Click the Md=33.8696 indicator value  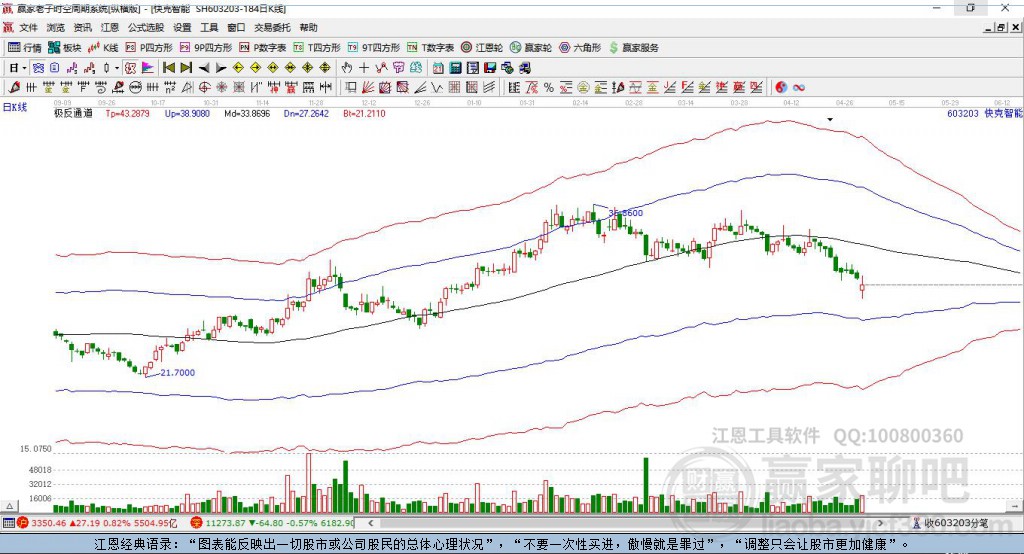coord(247,113)
